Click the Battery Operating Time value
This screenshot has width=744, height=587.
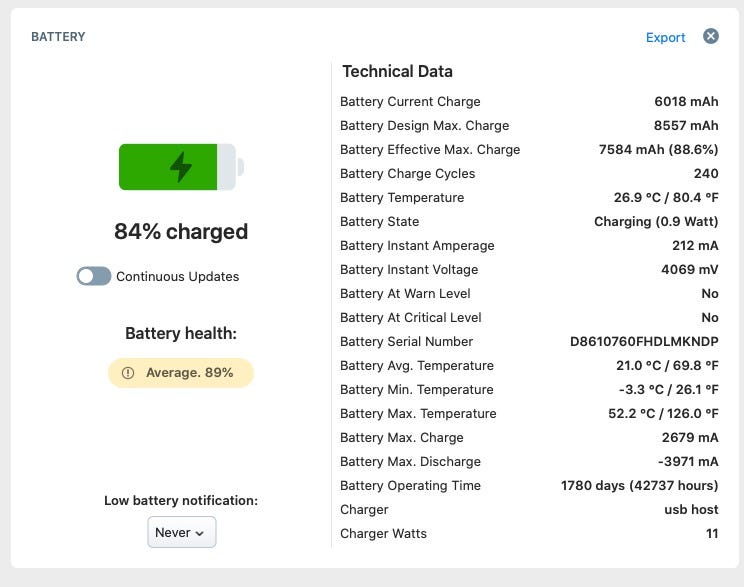pyautogui.click(x=639, y=485)
